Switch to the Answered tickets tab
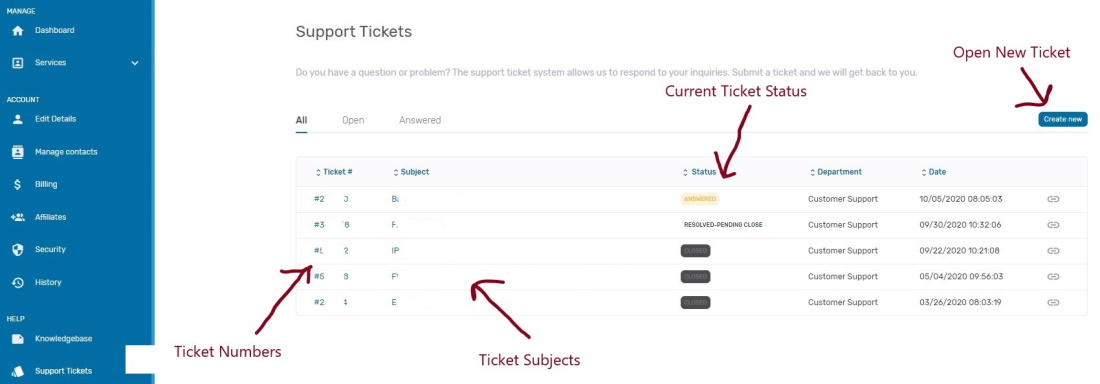 420,120
